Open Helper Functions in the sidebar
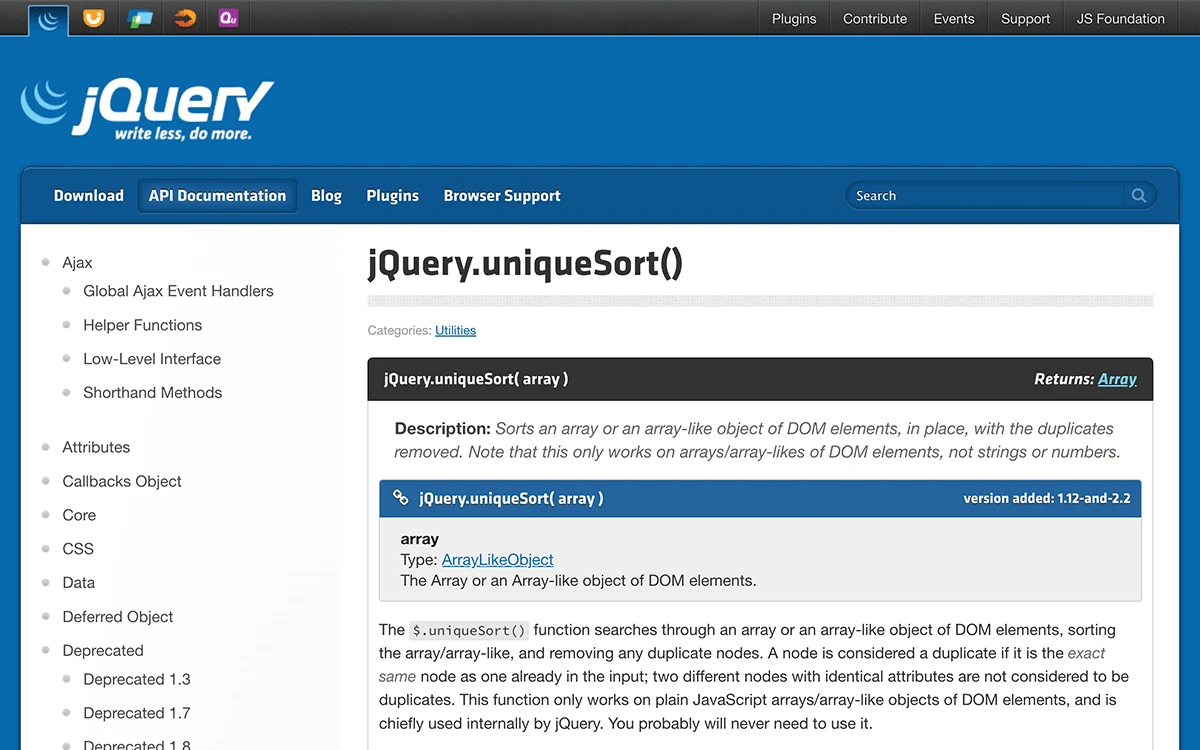 (x=142, y=325)
